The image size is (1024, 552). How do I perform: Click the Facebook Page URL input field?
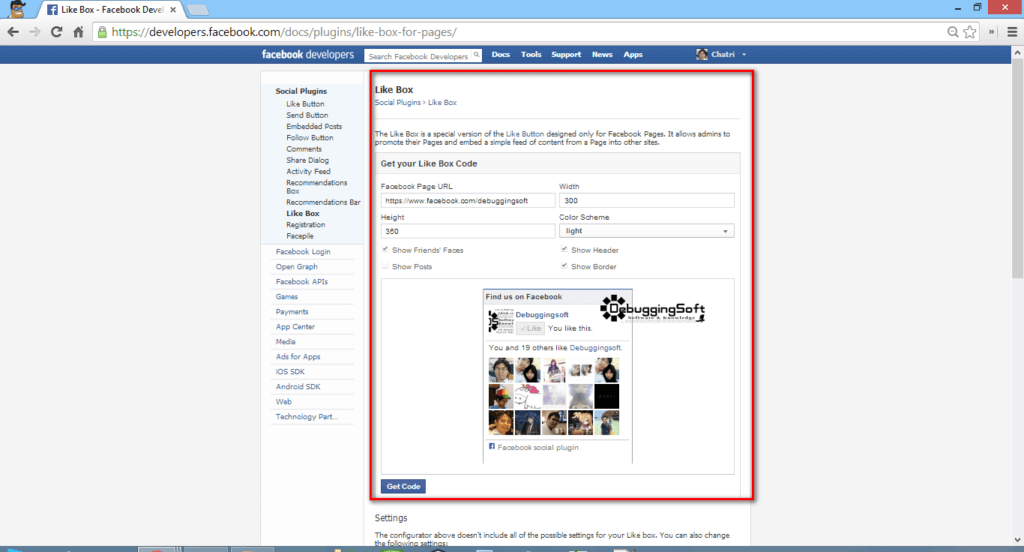pyautogui.click(x=468, y=201)
